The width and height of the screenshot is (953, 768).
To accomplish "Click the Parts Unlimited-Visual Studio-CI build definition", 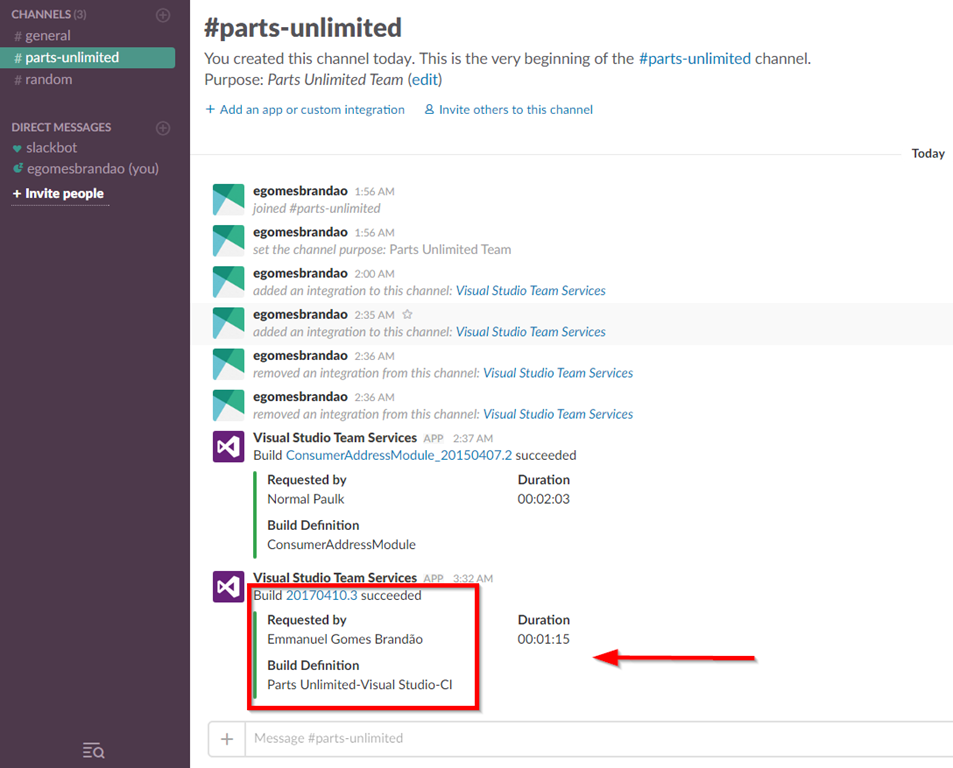I will [x=360, y=685].
